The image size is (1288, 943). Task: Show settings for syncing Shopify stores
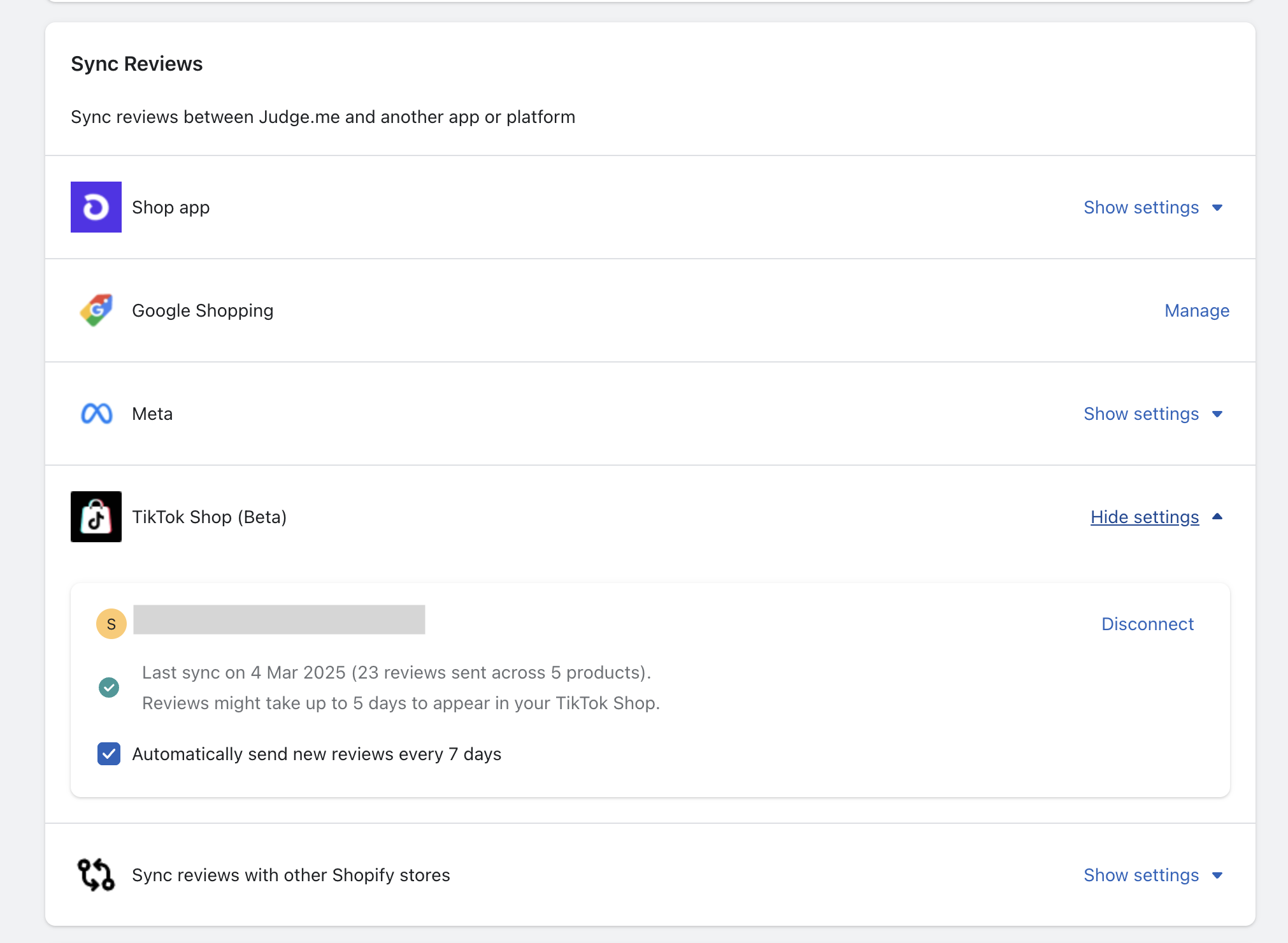click(1141, 875)
